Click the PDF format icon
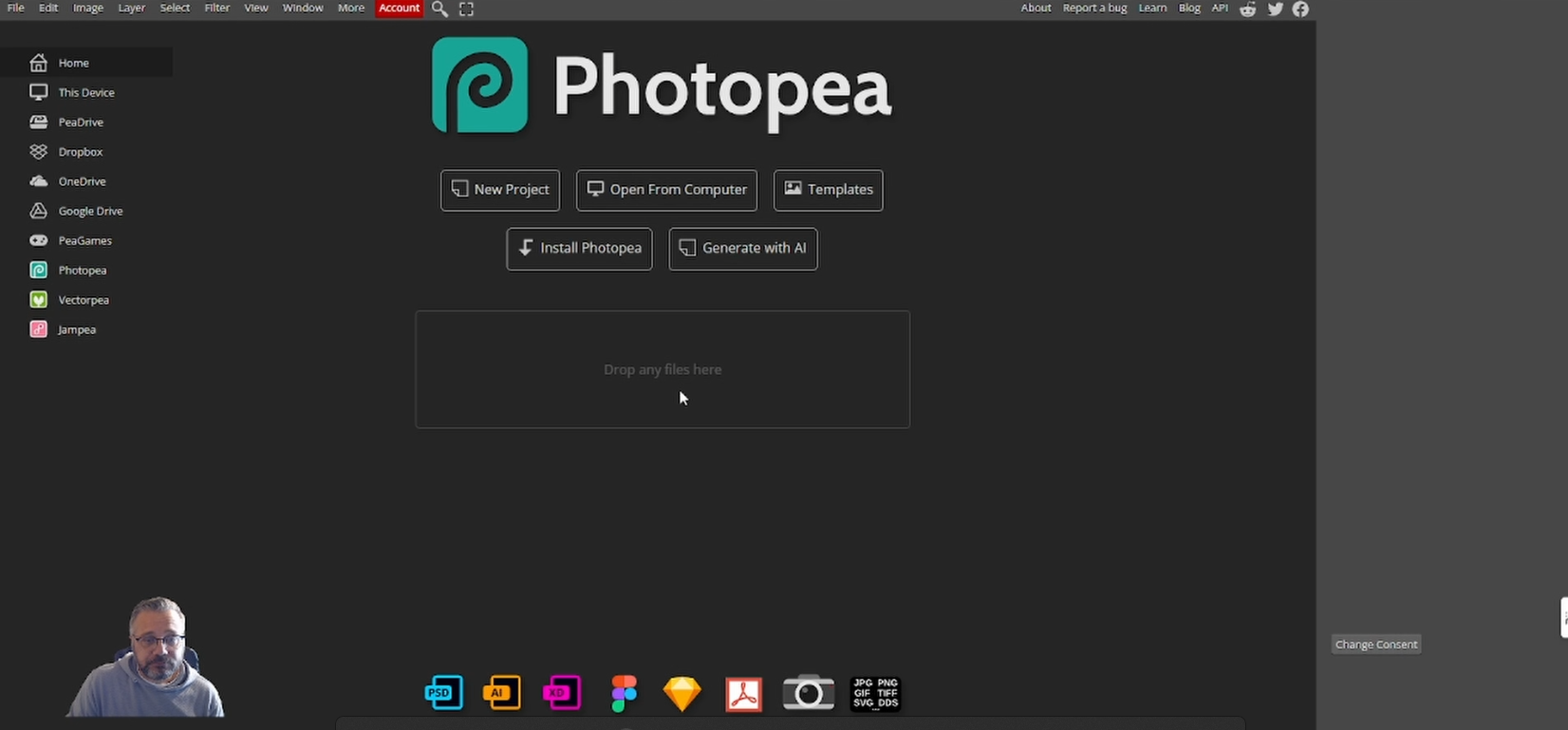Viewport: 1568px width, 730px height. (x=744, y=694)
